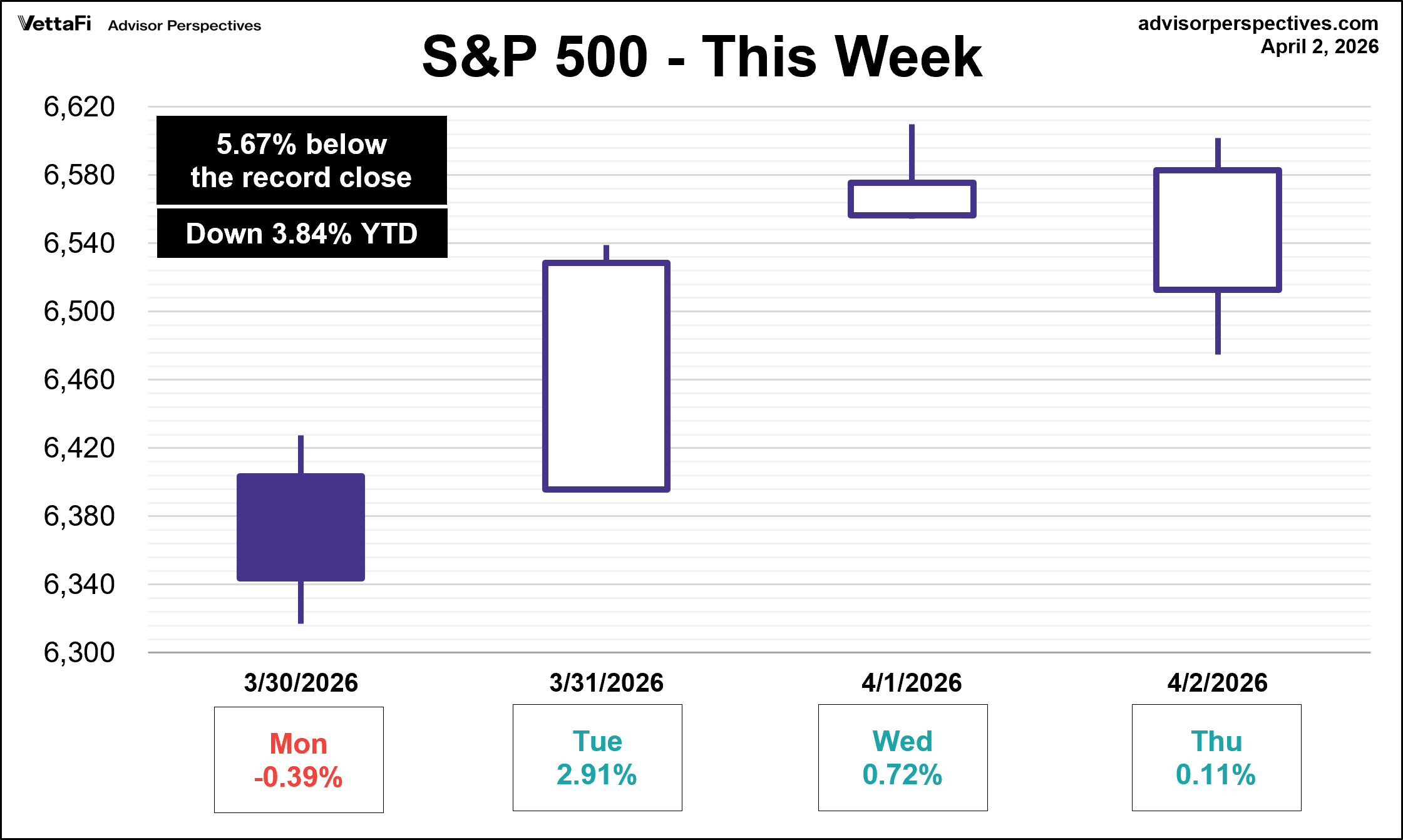Click Monday's filled purple candlestick body
The height and width of the screenshot is (840, 1403).
coord(301,527)
